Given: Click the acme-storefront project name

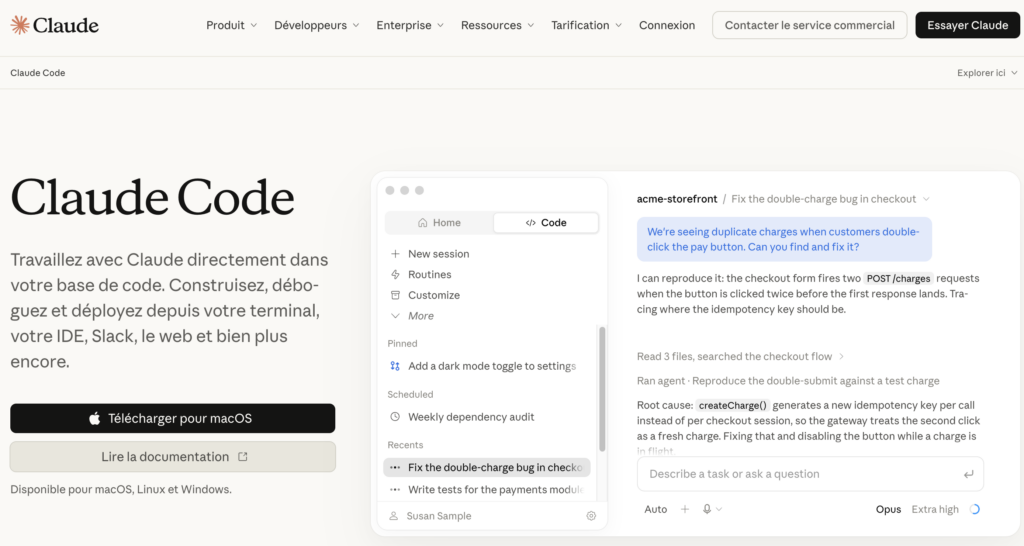Looking at the screenshot, I should pos(677,199).
